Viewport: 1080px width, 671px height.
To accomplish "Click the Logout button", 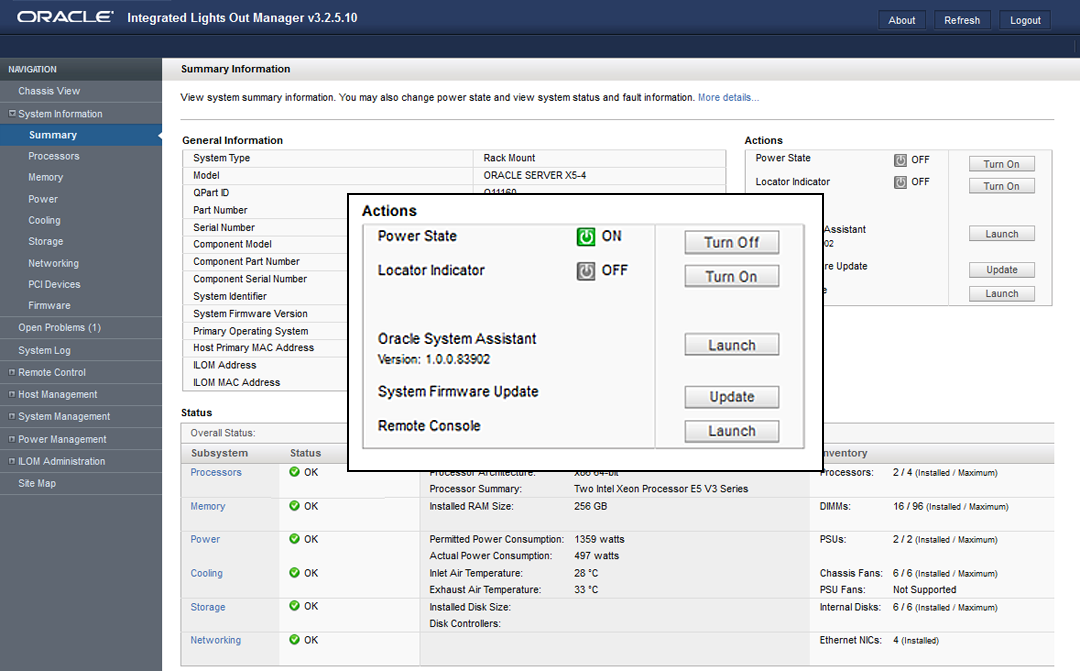I will (1025, 20).
